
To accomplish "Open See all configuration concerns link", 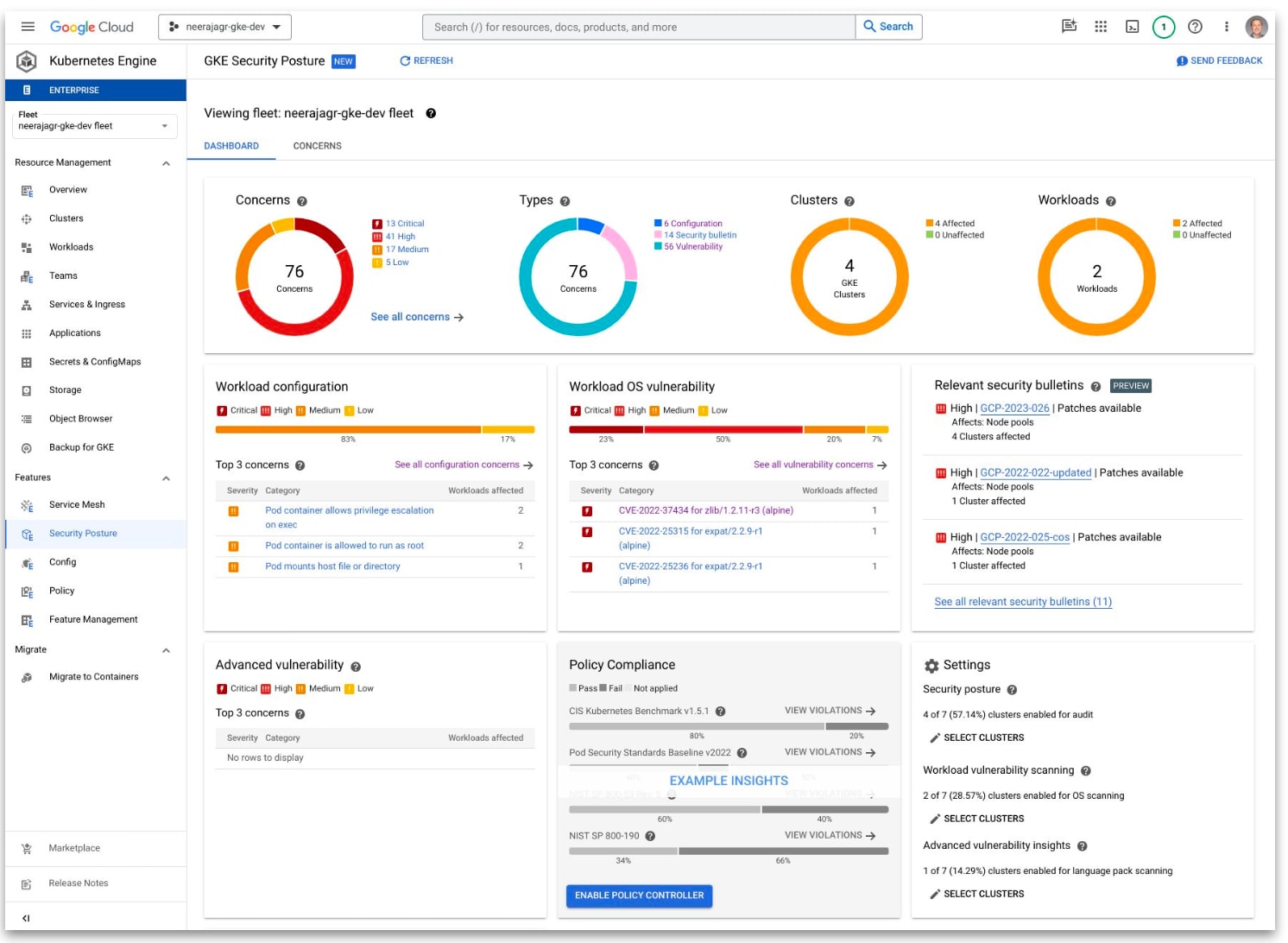I will pos(464,465).
